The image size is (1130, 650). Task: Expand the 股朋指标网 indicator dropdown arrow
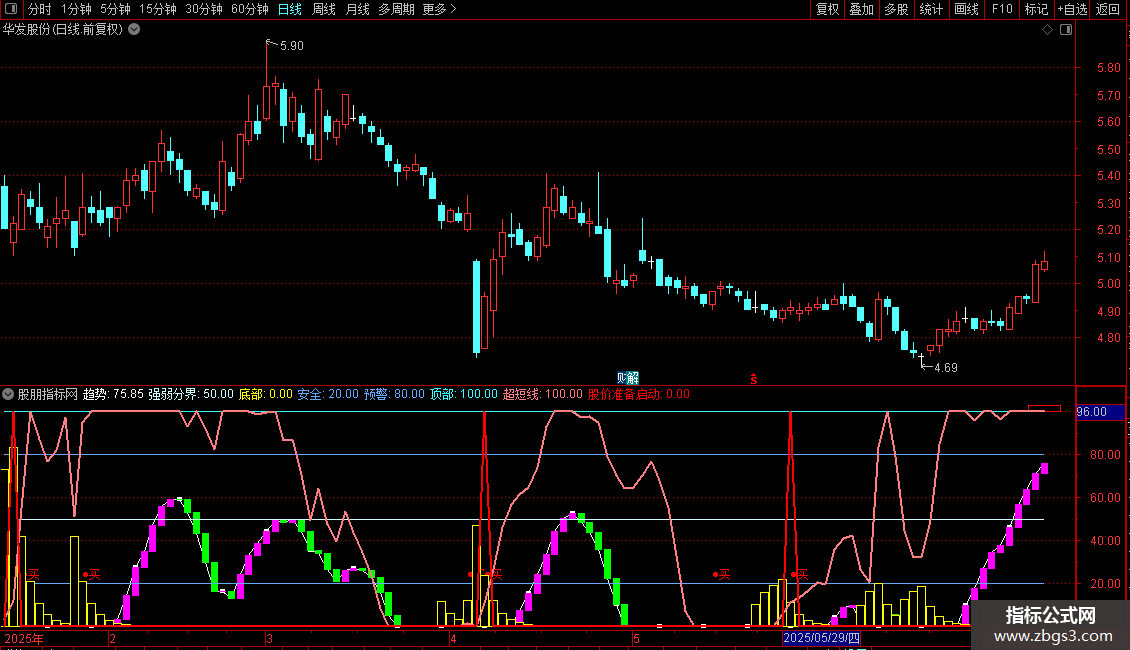(x=9, y=394)
